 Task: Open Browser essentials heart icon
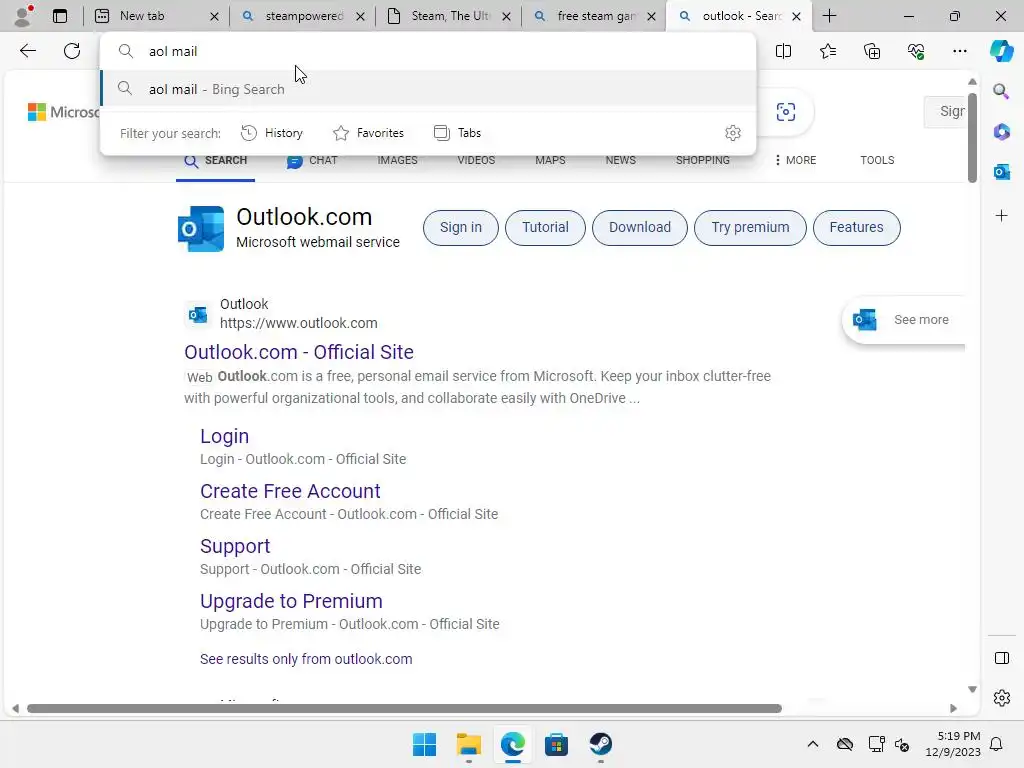(916, 51)
